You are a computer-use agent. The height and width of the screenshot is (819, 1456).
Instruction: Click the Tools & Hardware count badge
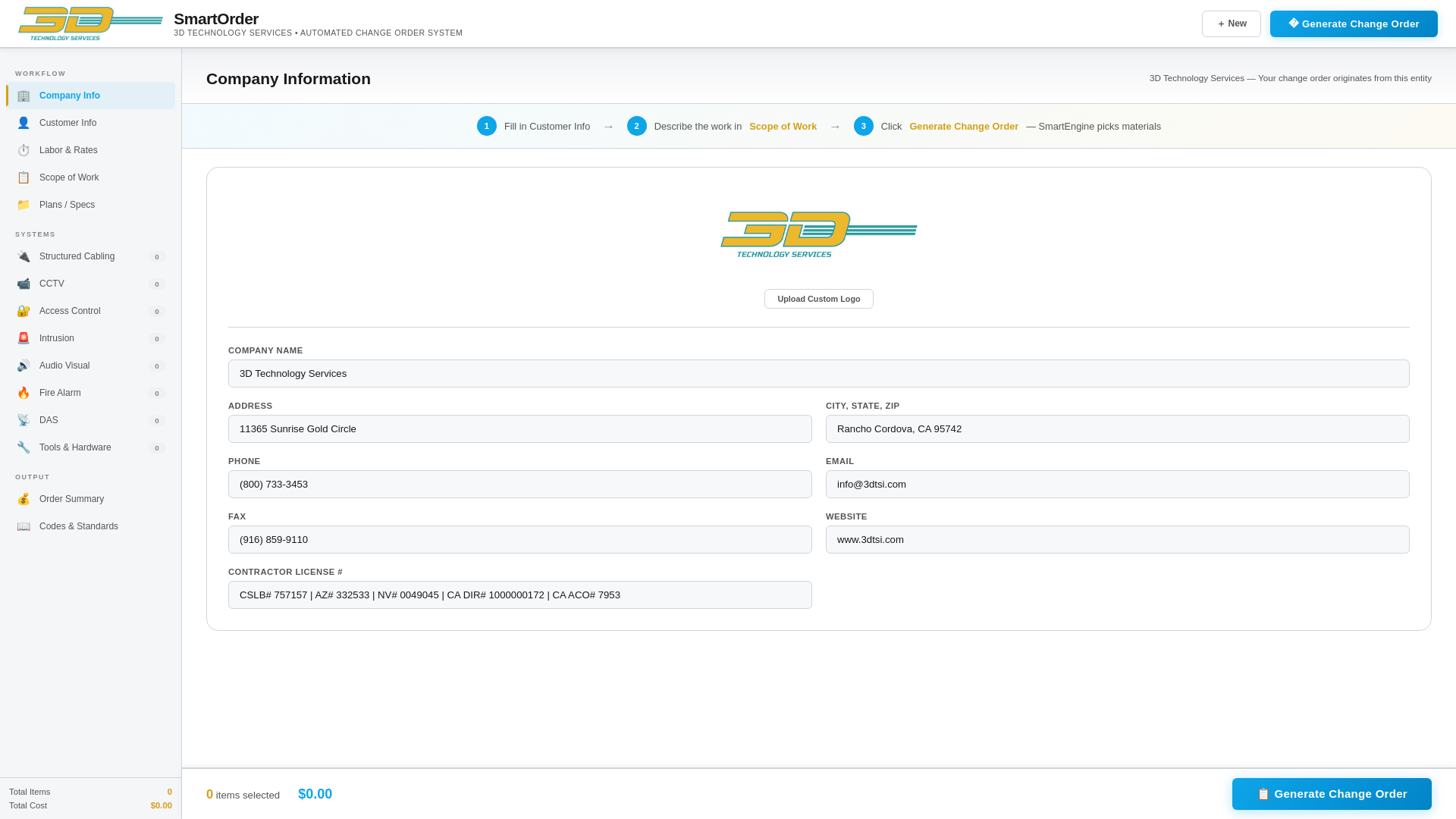click(x=157, y=448)
